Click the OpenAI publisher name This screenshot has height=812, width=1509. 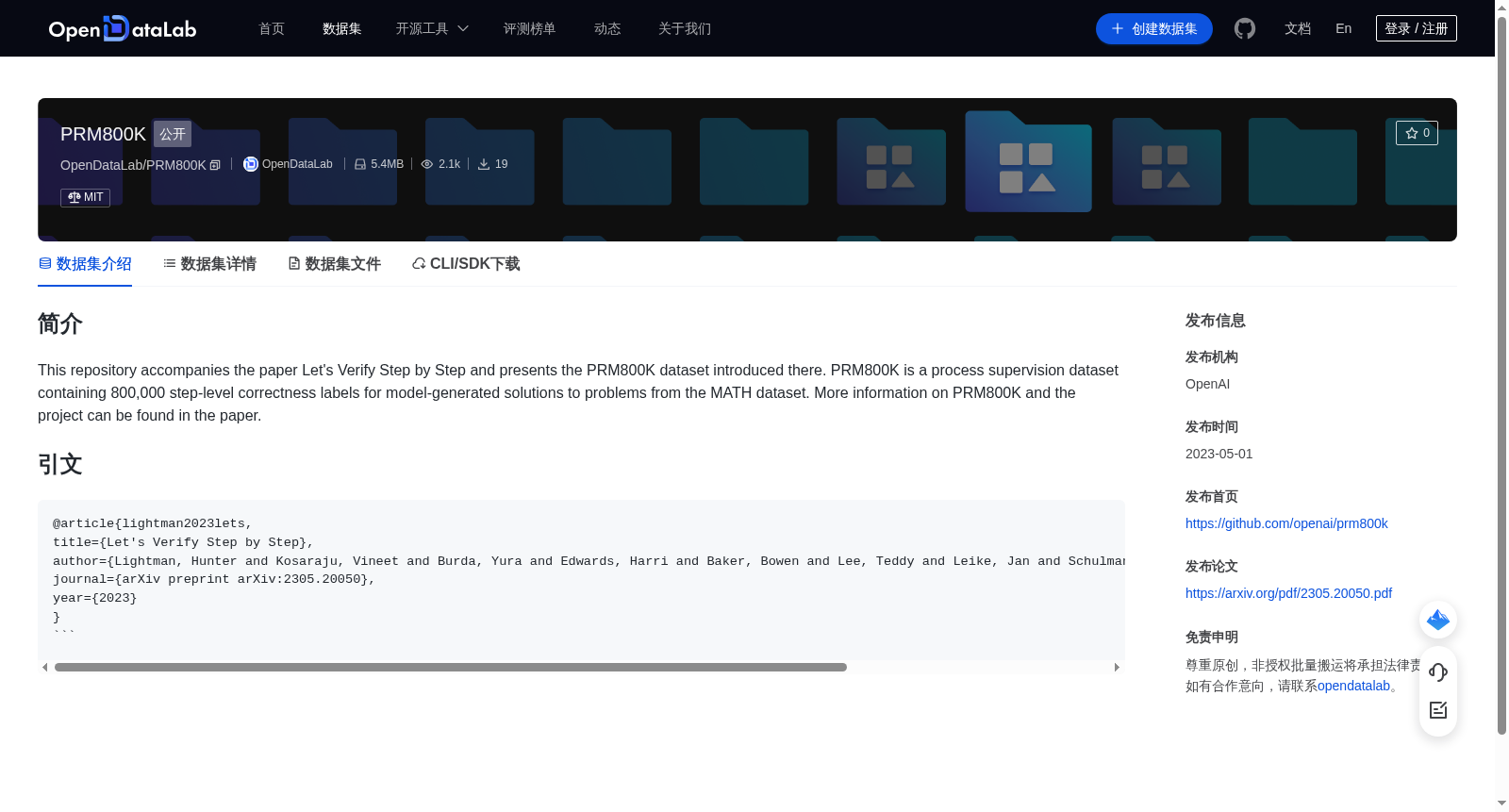1207,384
